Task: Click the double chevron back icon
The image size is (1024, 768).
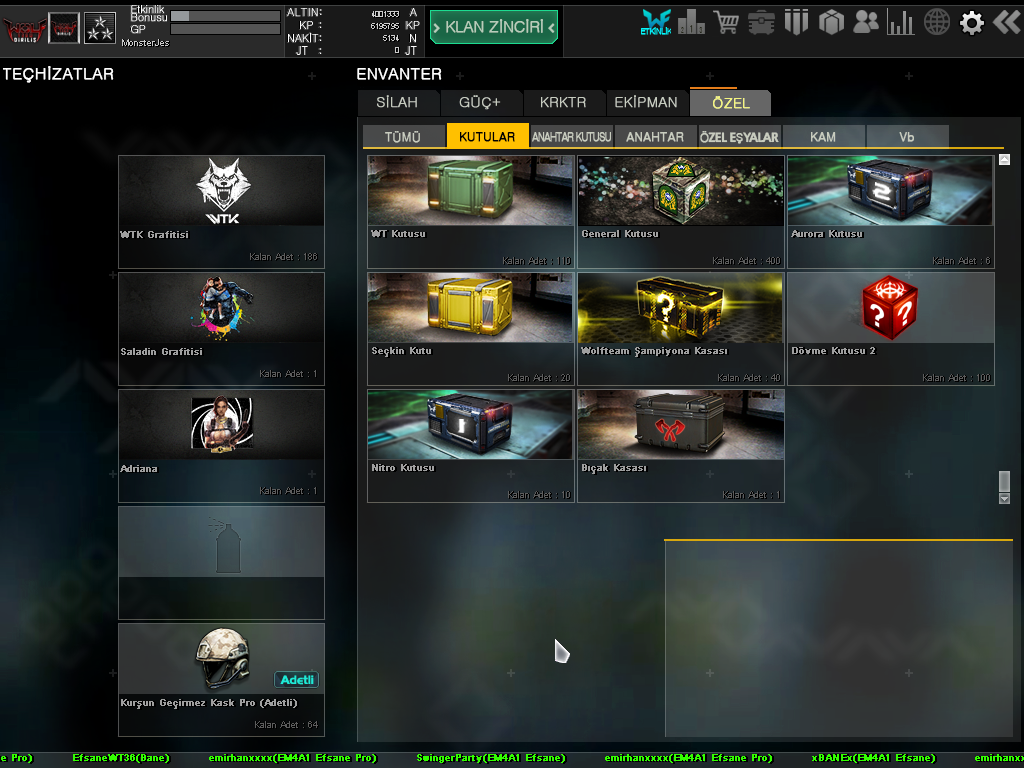Action: (x=1006, y=22)
